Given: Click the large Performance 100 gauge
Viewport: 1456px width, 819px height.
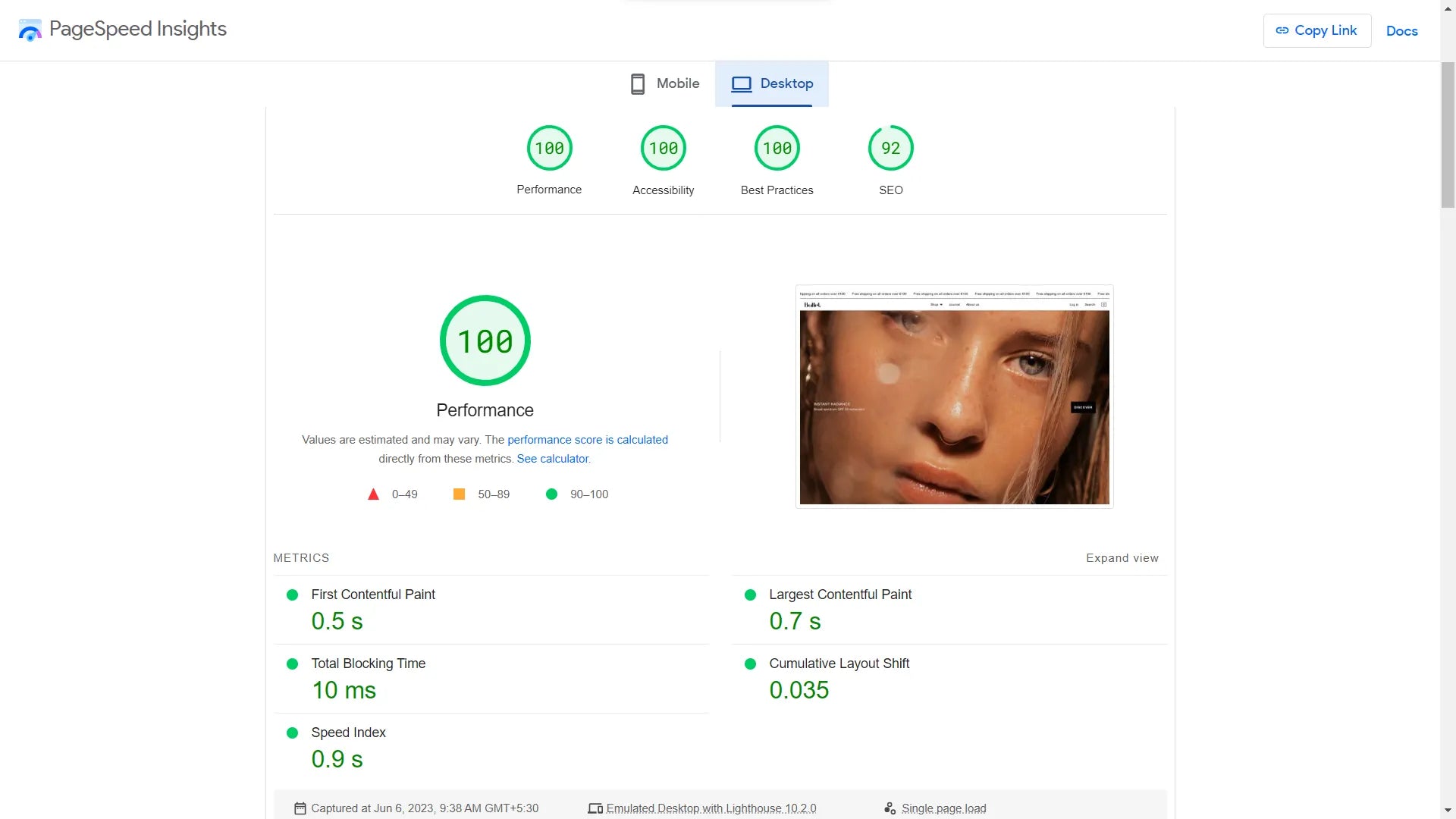Looking at the screenshot, I should click(485, 341).
